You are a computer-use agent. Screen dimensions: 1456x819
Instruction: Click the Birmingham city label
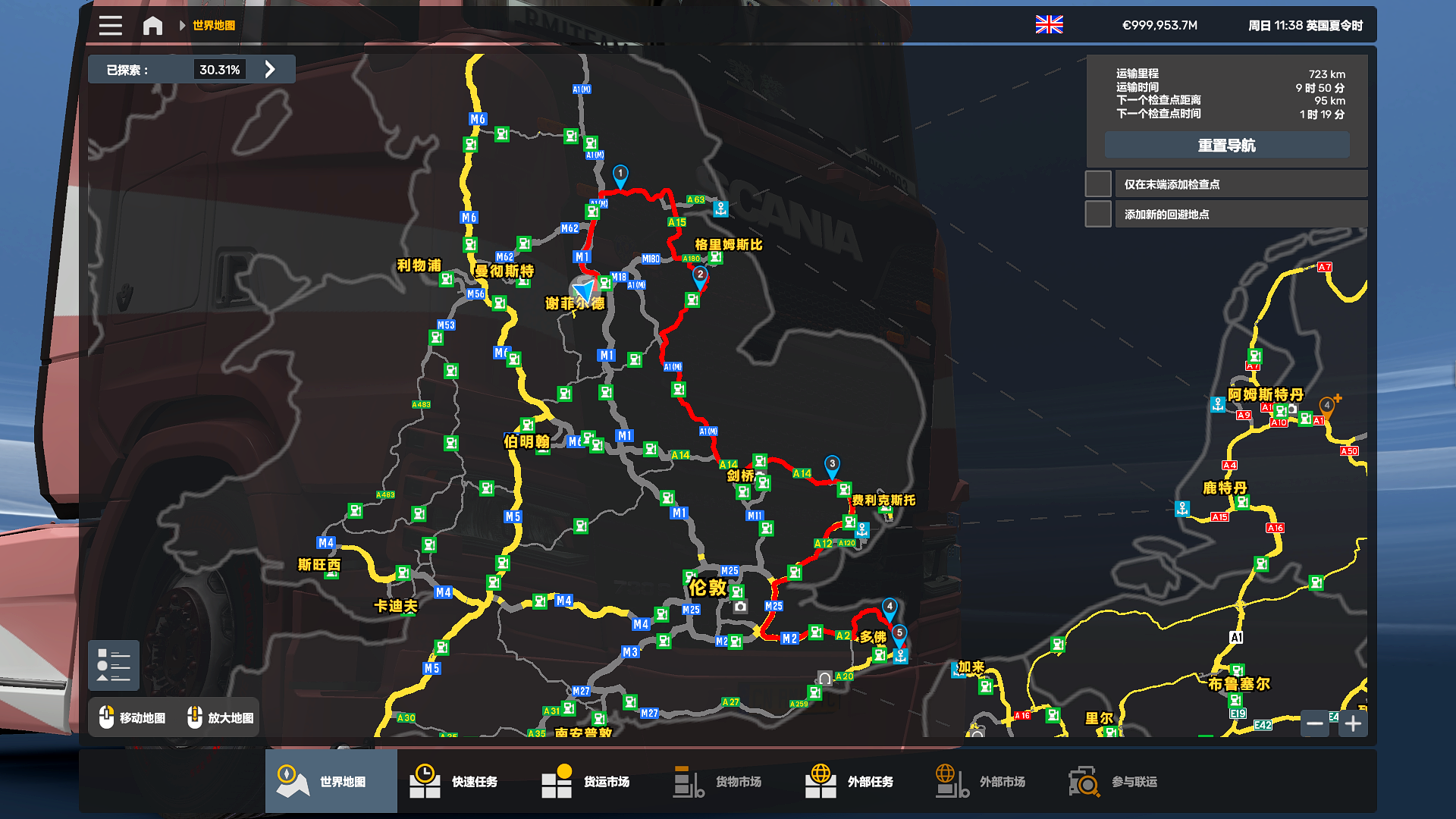[526, 441]
